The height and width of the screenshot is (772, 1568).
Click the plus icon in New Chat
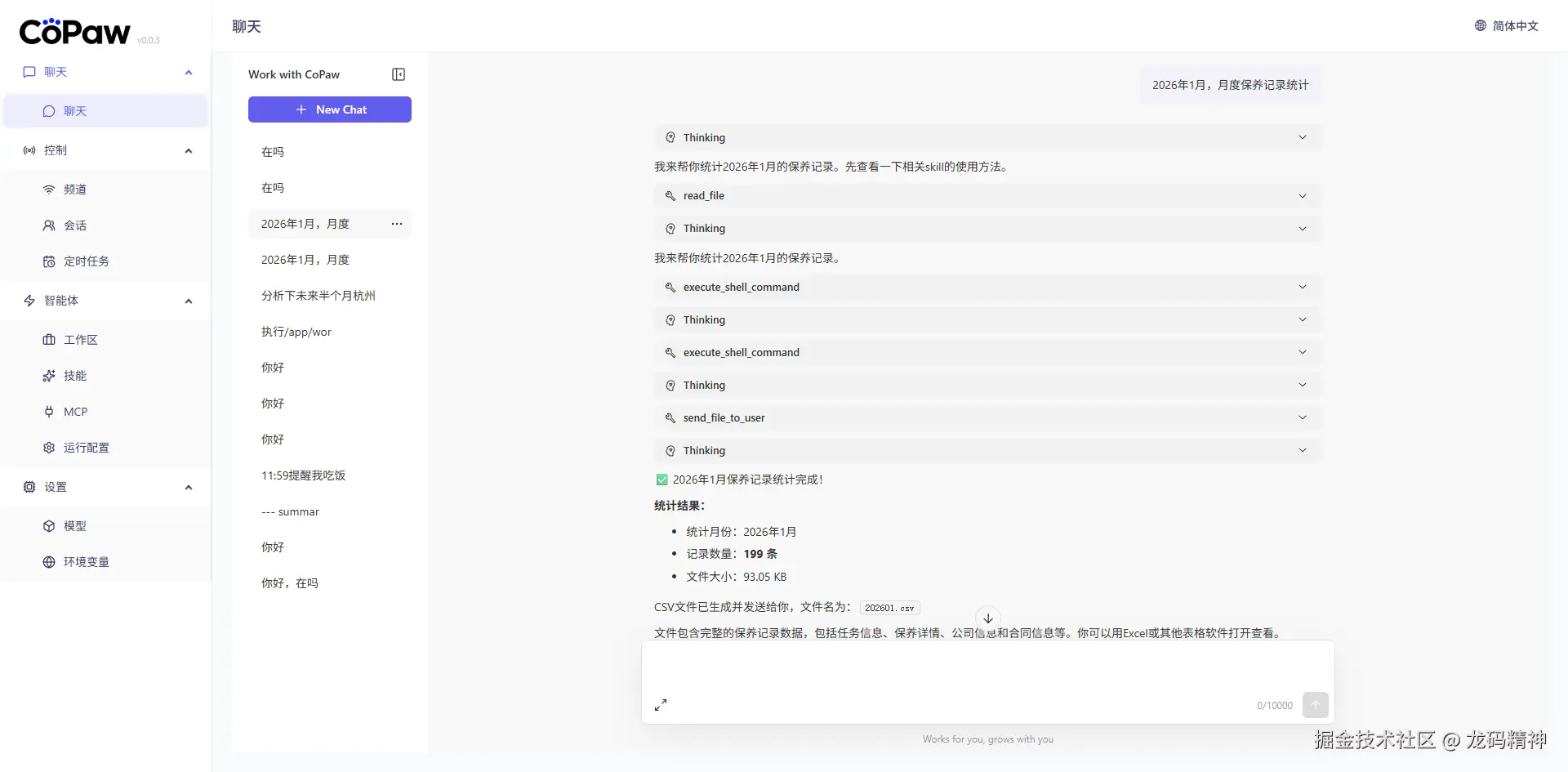[301, 109]
